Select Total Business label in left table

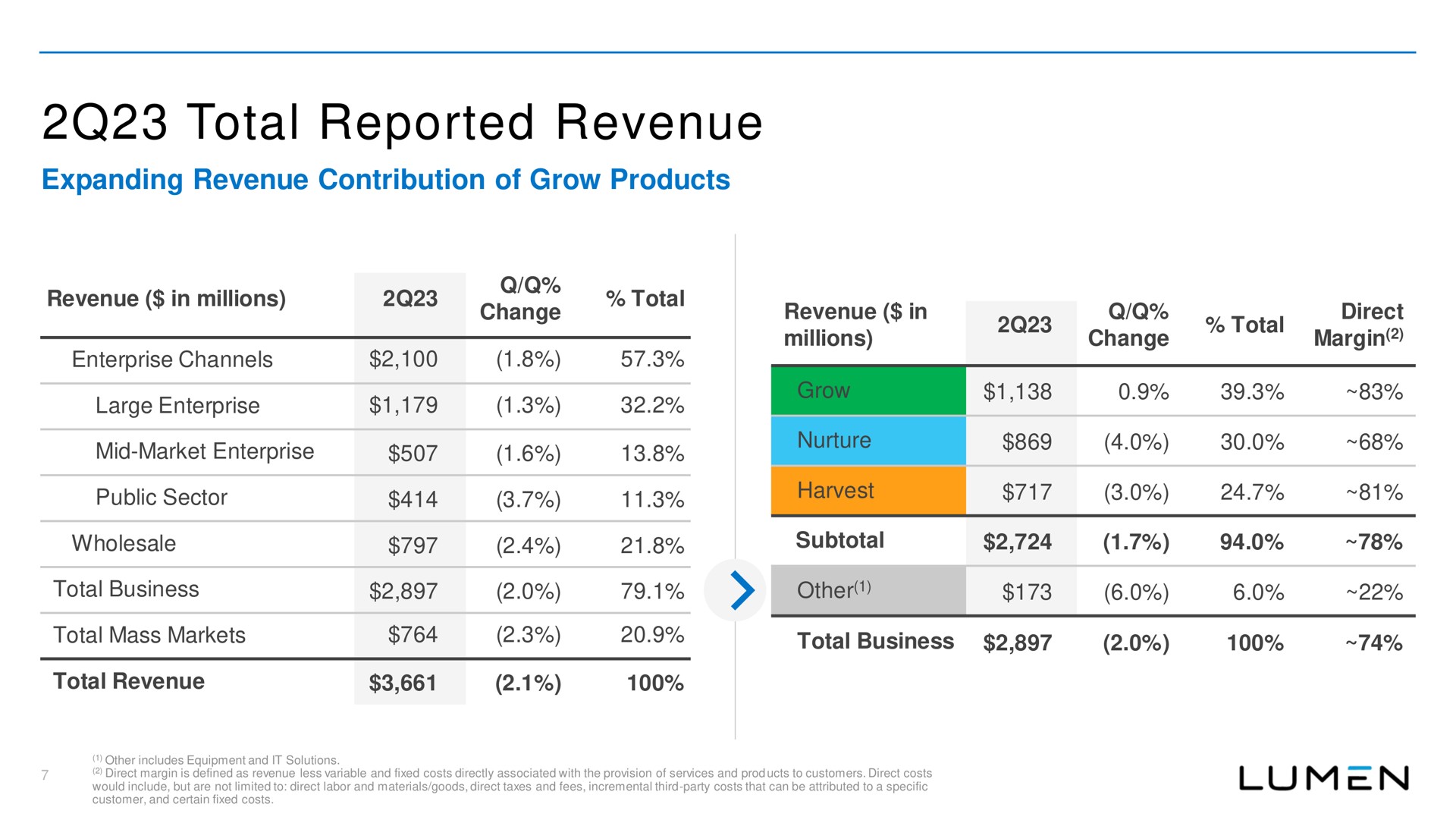click(126, 589)
